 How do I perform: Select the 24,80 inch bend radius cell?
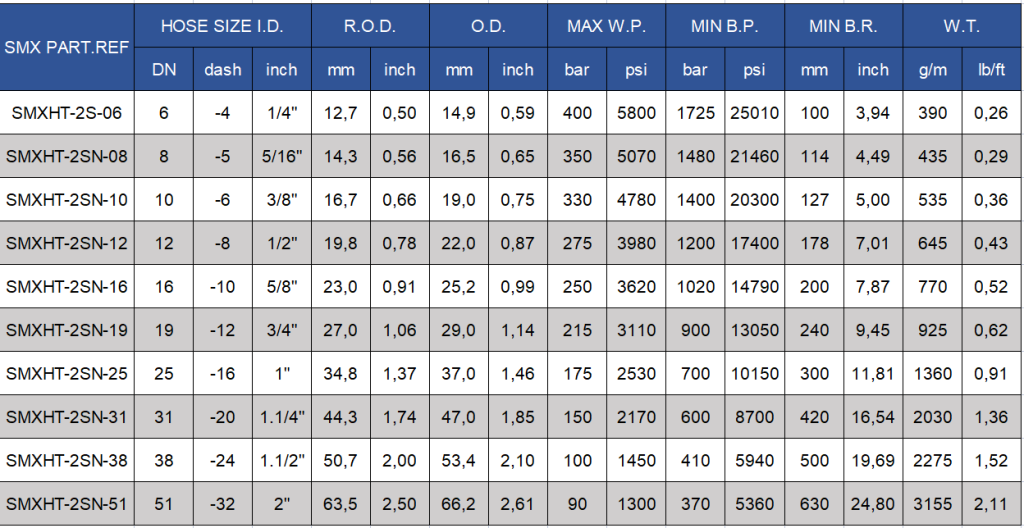(873, 505)
